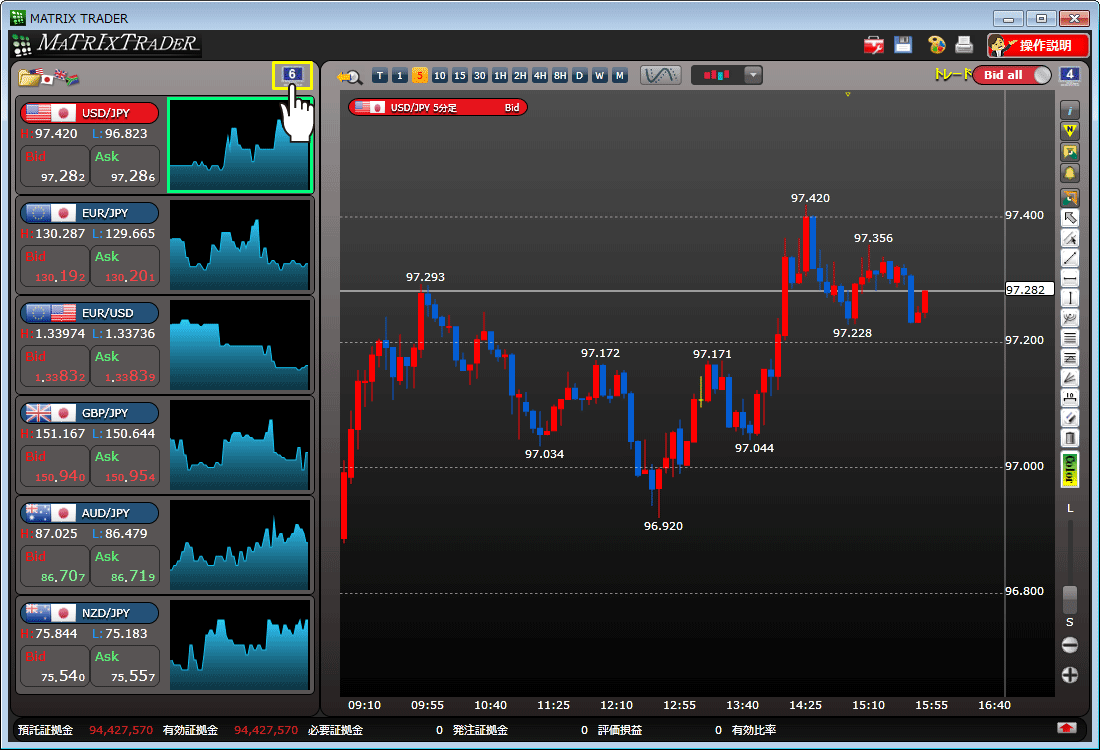Select the parallel horizontal lines tool

tap(1070, 338)
